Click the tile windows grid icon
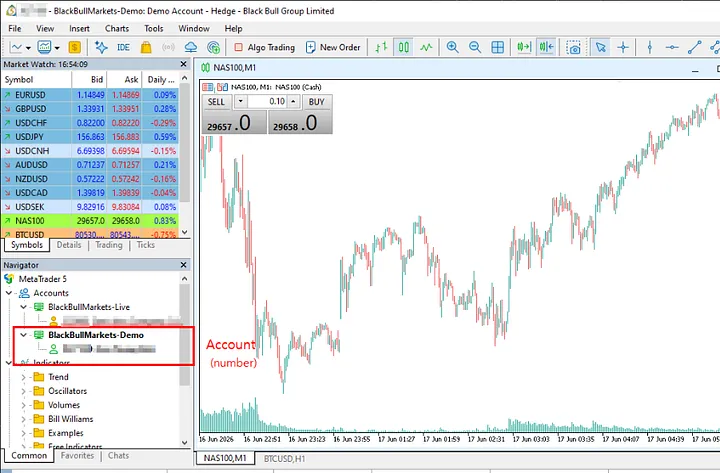This screenshot has width=720, height=473. (497, 47)
